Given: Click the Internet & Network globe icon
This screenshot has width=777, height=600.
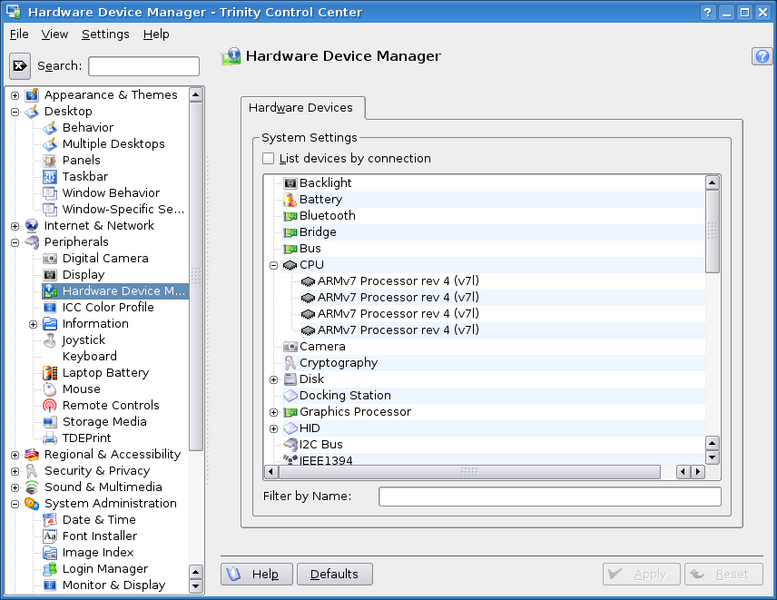Looking at the screenshot, I should click(32, 225).
